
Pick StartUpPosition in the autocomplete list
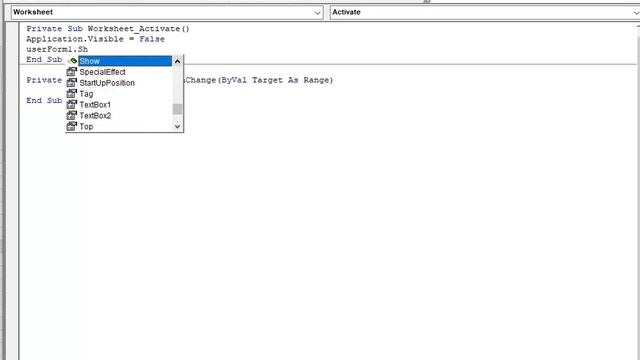coord(107,83)
